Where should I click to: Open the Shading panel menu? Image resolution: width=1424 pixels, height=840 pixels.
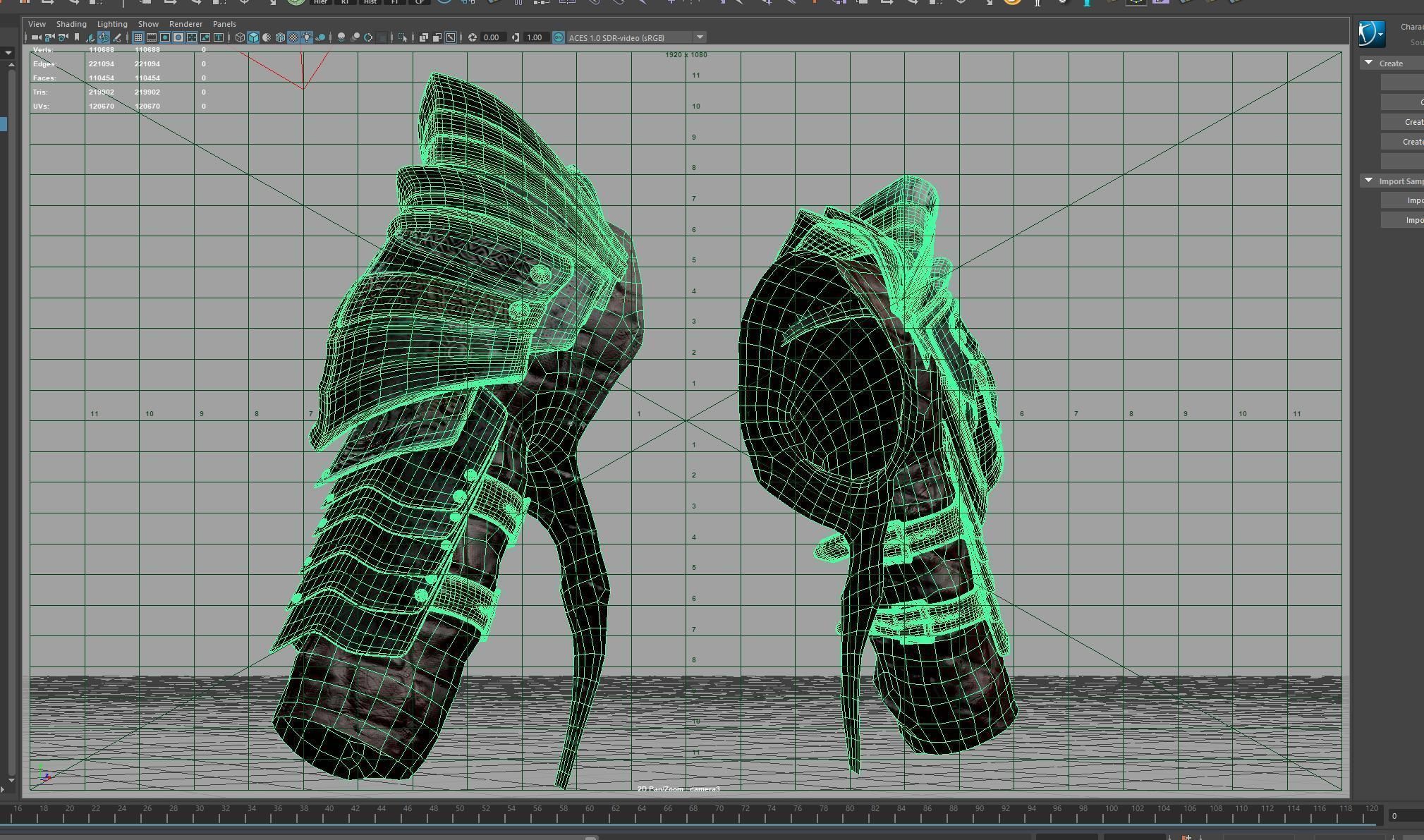(71, 24)
